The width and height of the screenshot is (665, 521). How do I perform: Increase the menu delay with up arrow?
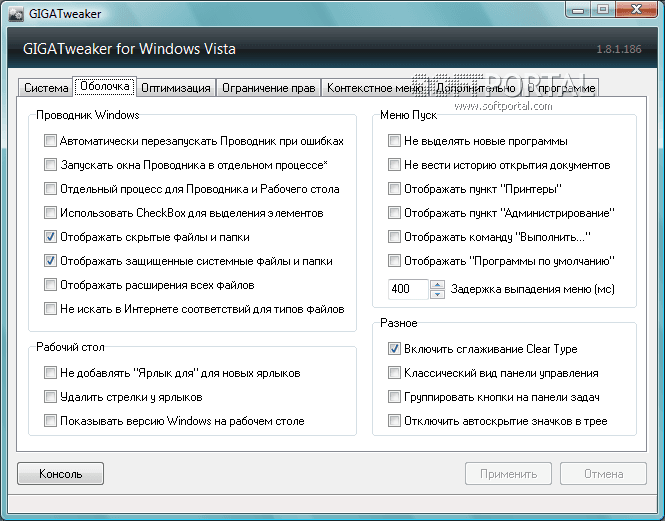437,284
